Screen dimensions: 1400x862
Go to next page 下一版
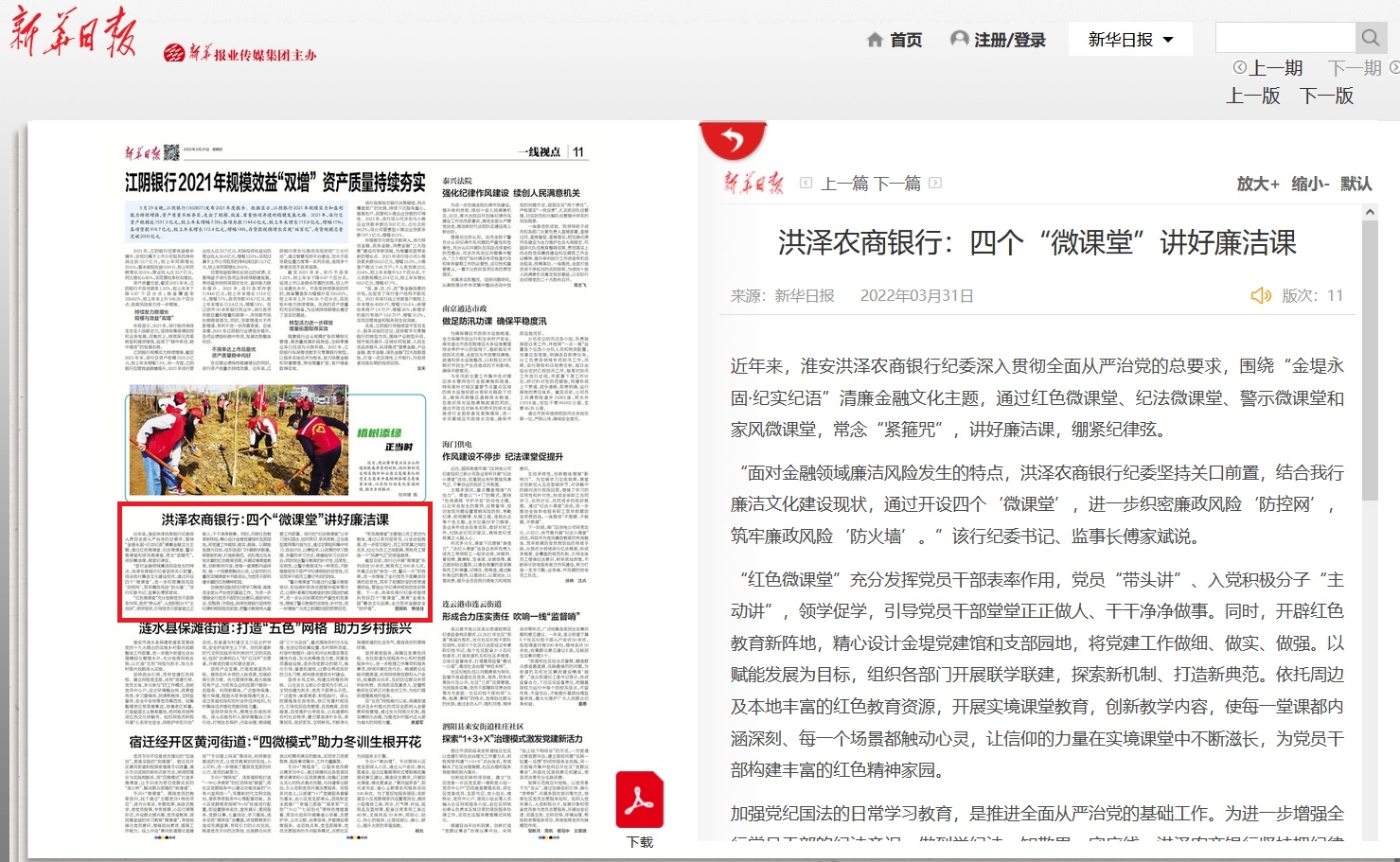tap(1327, 96)
